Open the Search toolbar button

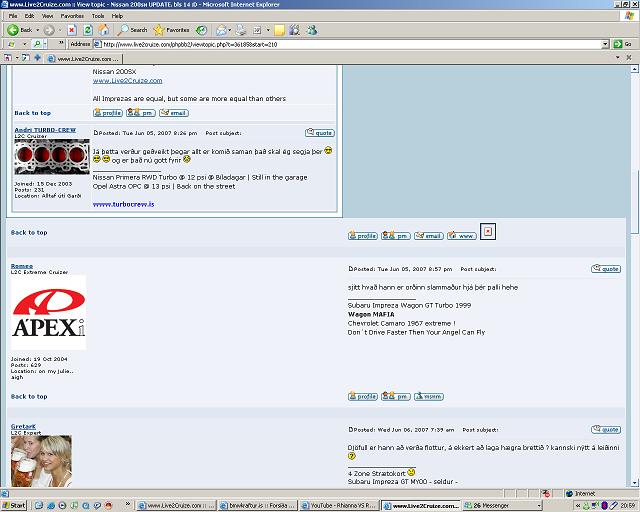click(x=132, y=30)
